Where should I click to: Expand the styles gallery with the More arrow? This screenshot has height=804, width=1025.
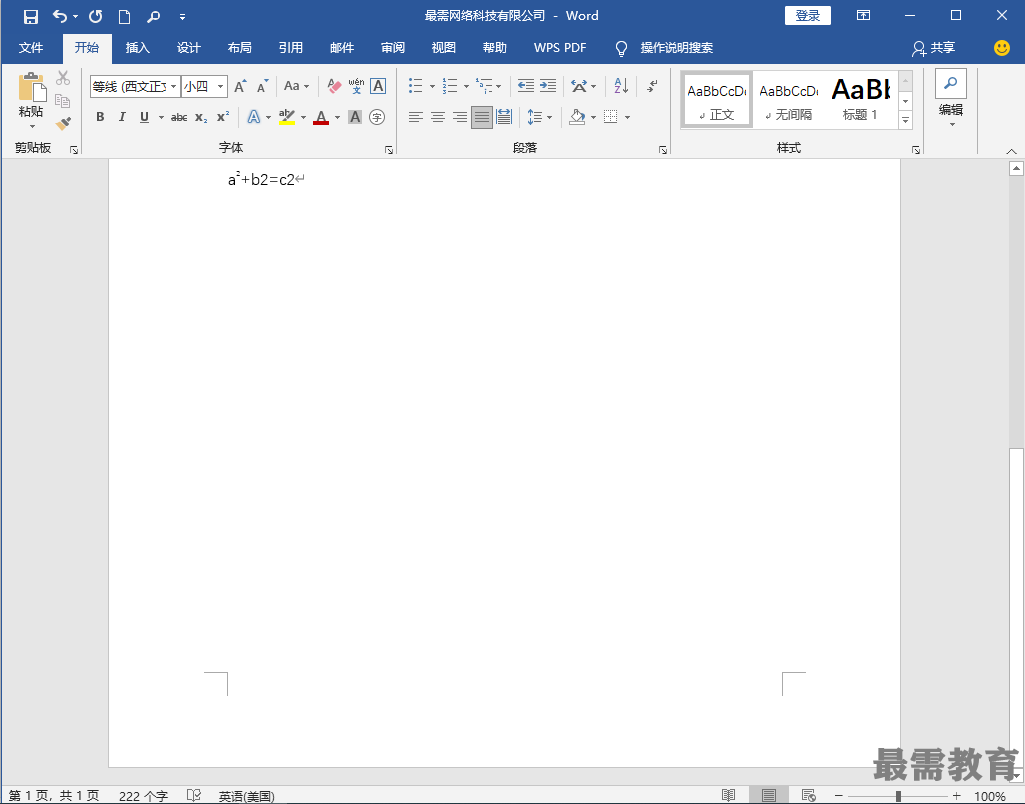coord(905,120)
